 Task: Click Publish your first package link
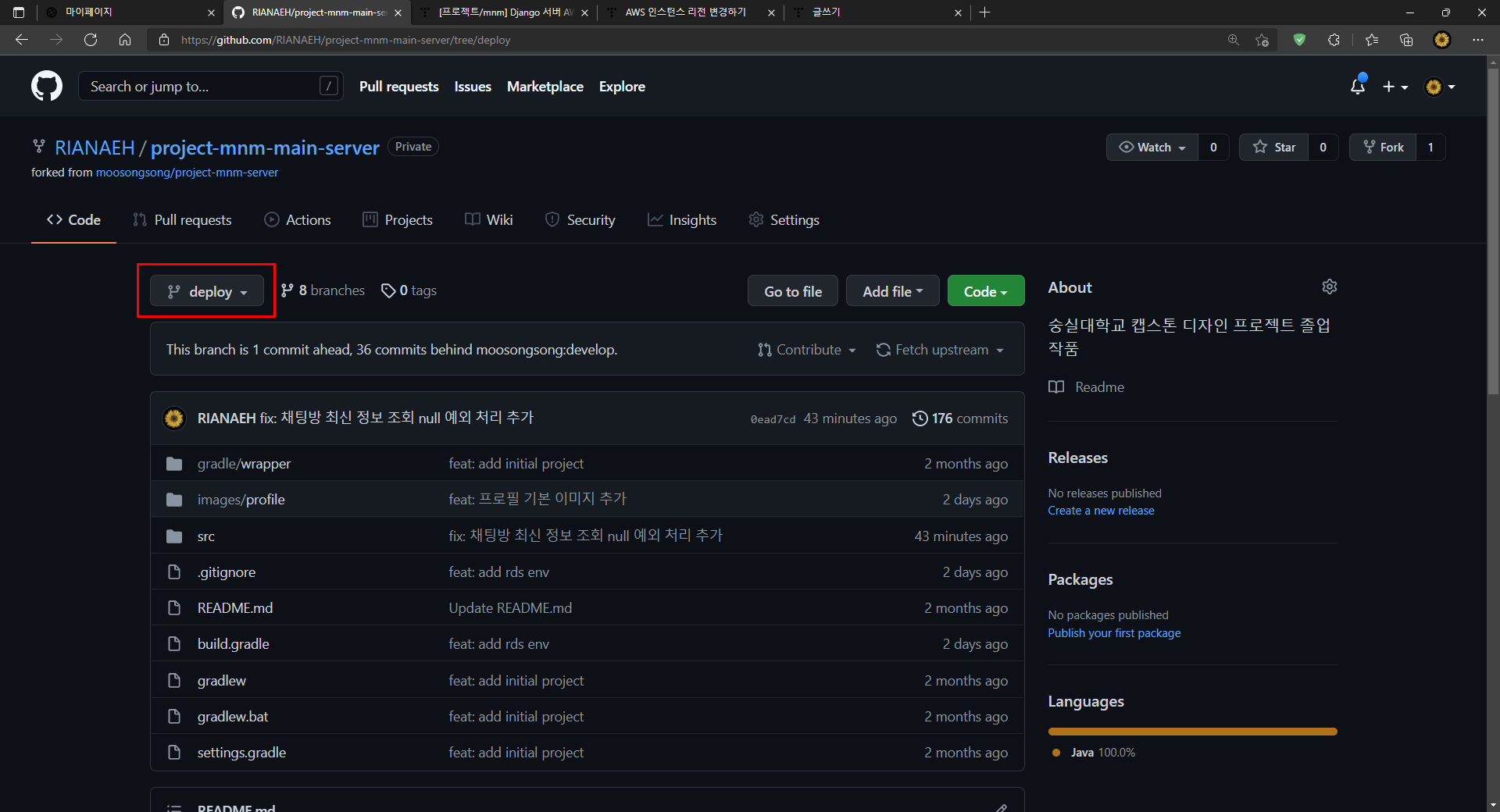[1114, 633]
